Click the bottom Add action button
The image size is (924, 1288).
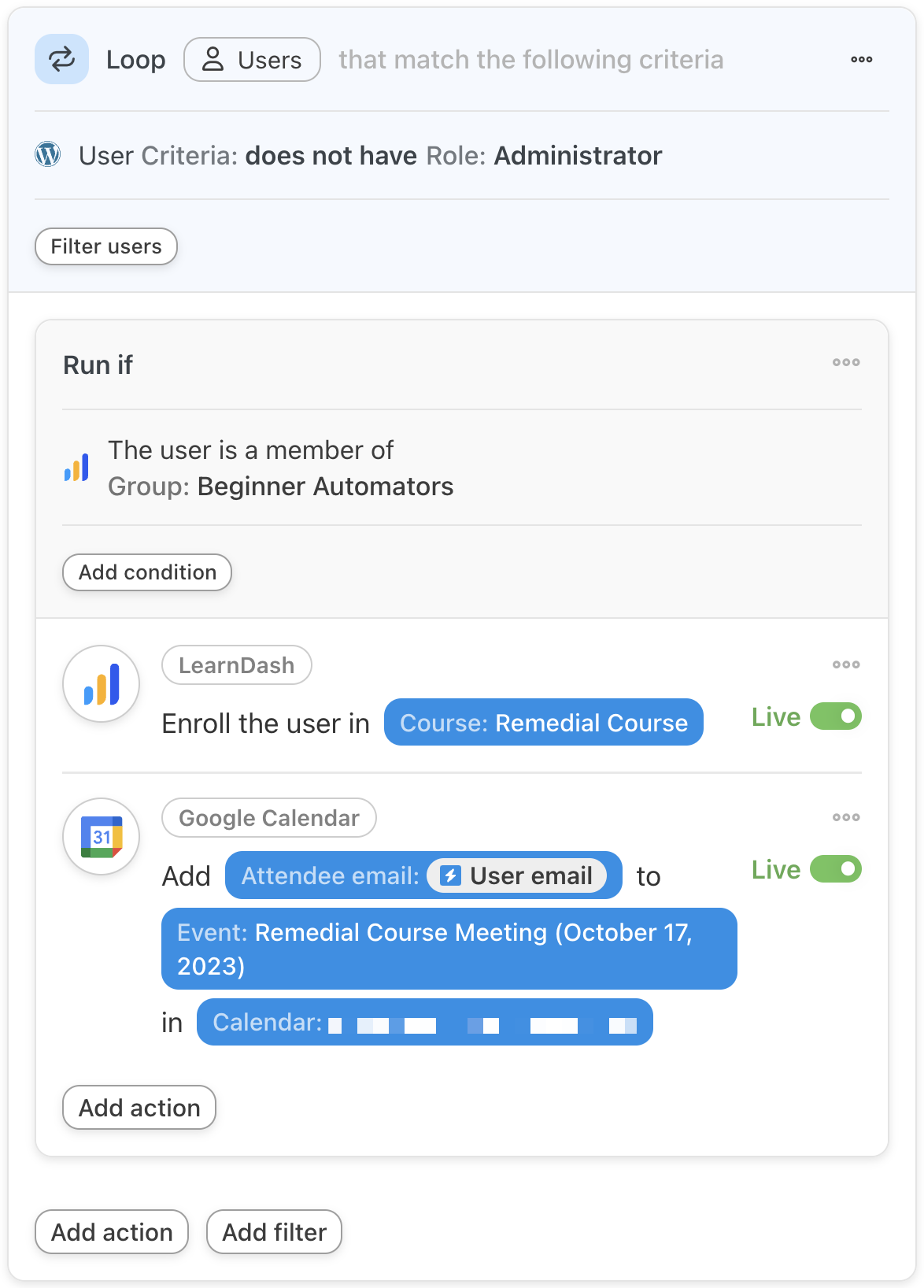(x=112, y=1232)
